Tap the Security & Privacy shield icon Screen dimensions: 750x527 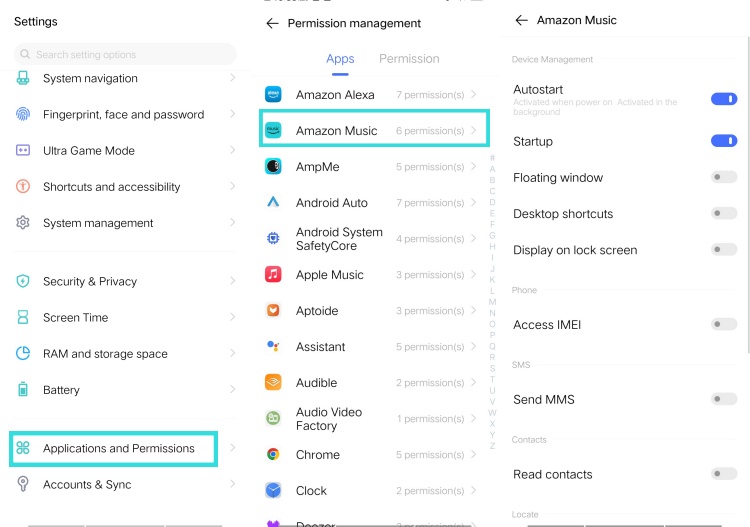pyautogui.click(x=23, y=281)
